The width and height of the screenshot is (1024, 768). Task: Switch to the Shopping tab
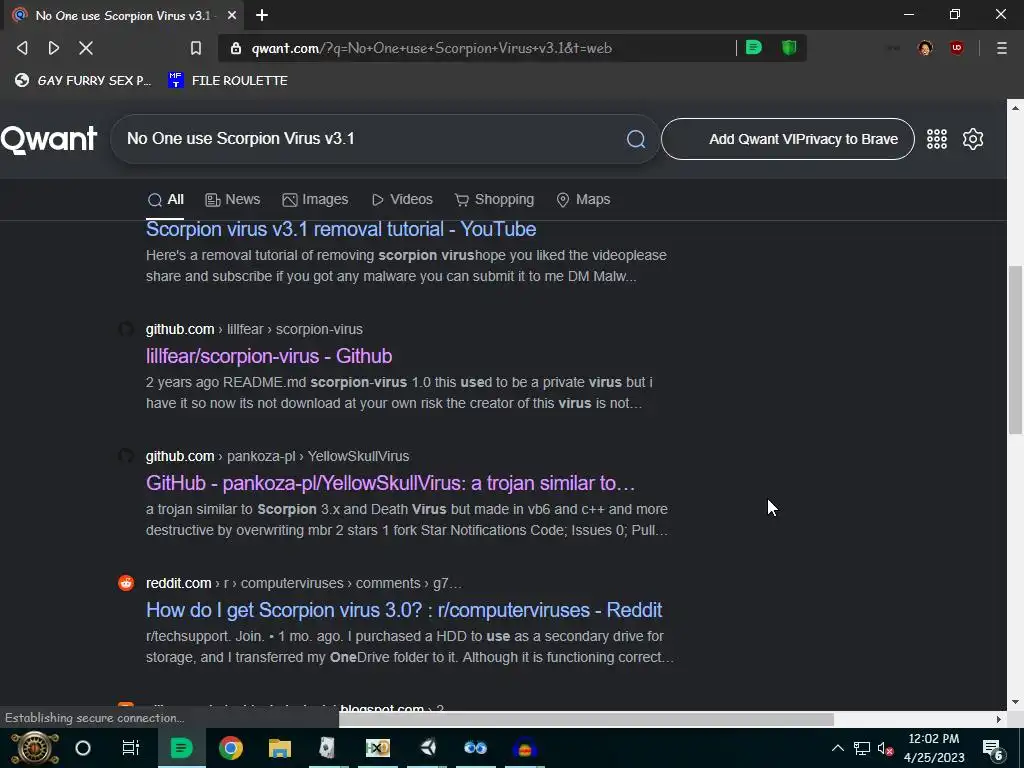(494, 199)
